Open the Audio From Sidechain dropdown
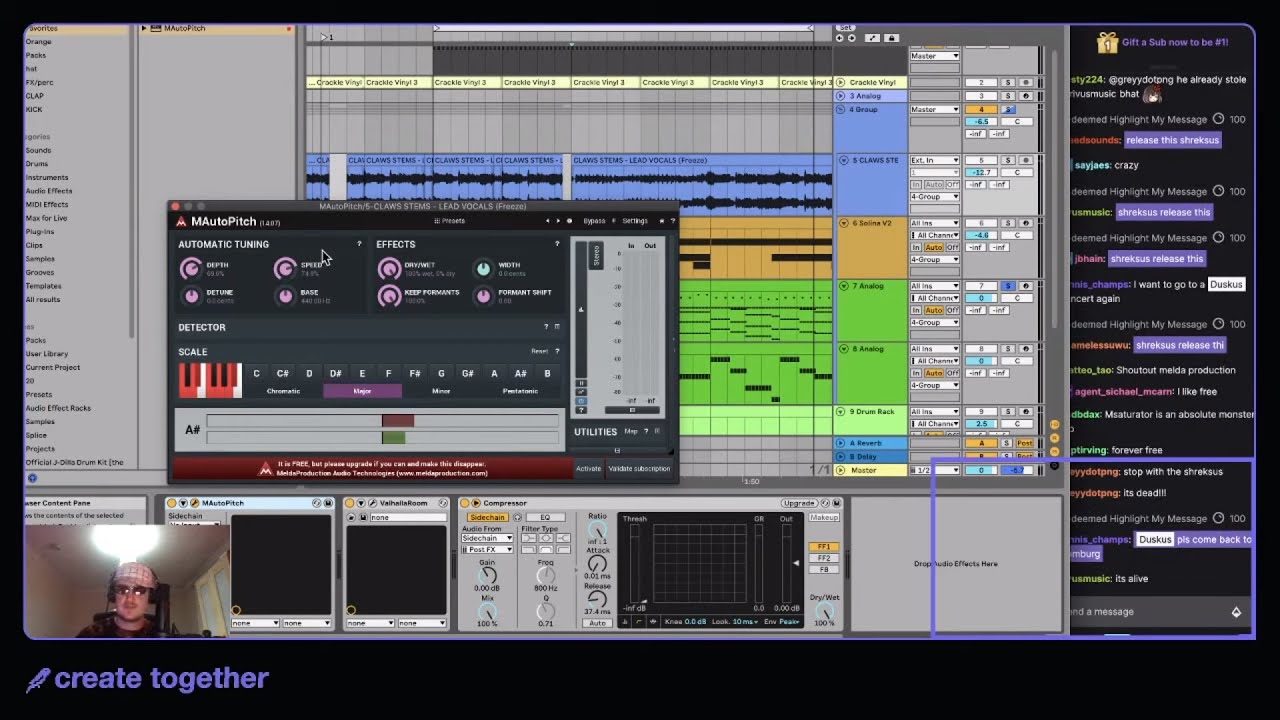Viewport: 1280px width, 720px height. (487, 539)
